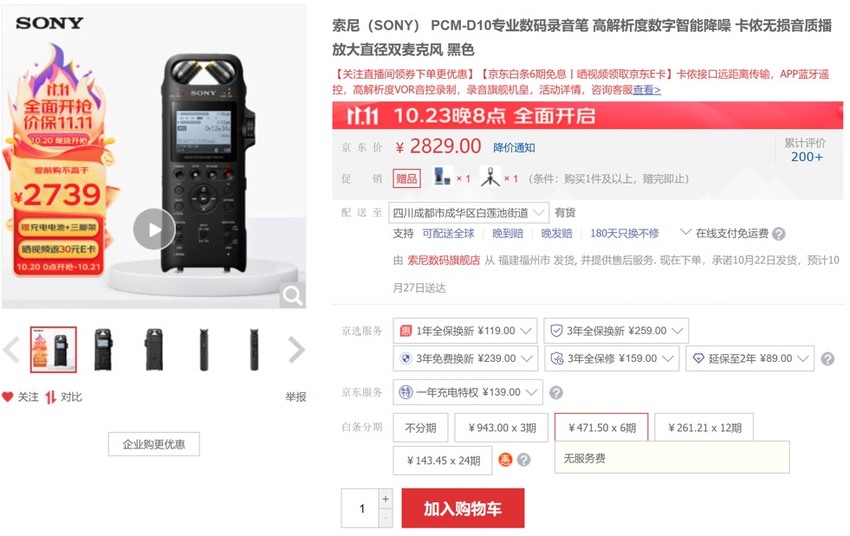Select ¥261.21 x 12期 installment
This screenshot has width=850, height=536.
pos(704,428)
